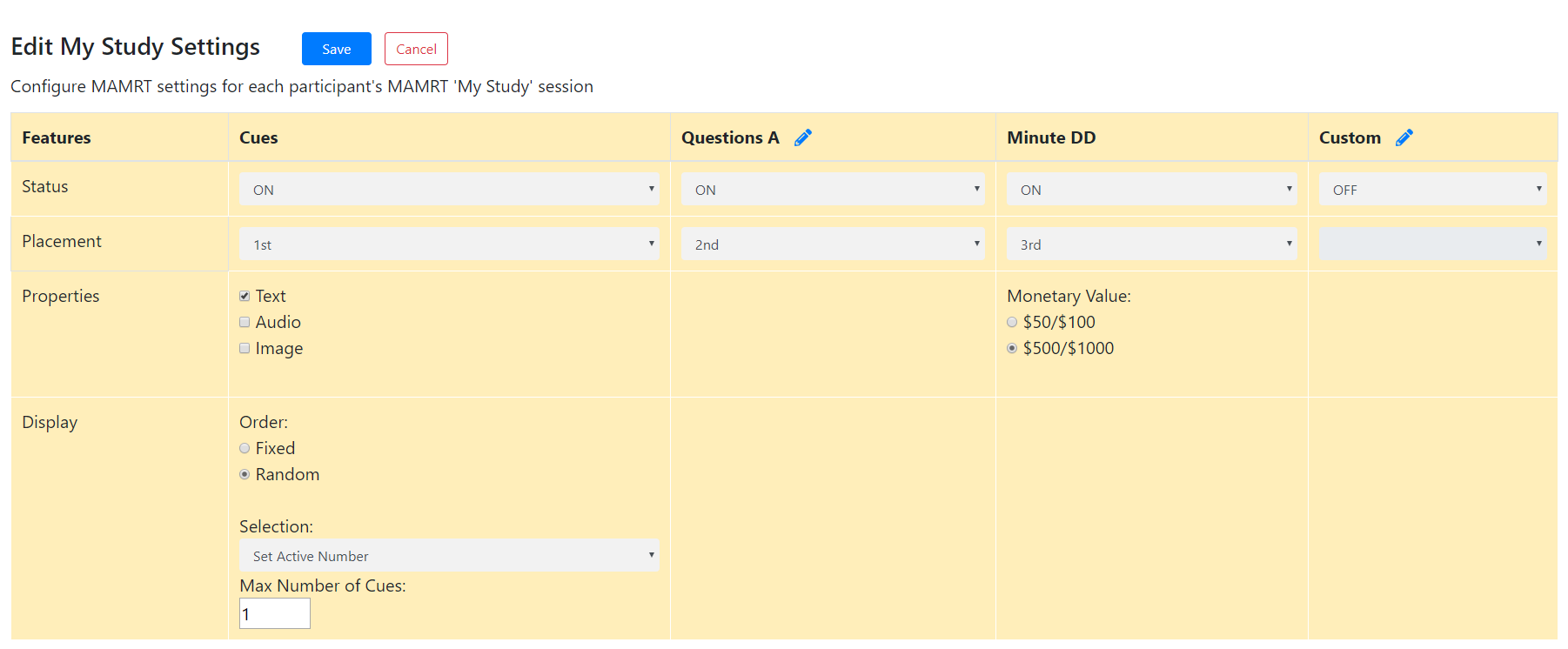
Task: Select the $50/$100 monetary value
Action: pos(1012,322)
